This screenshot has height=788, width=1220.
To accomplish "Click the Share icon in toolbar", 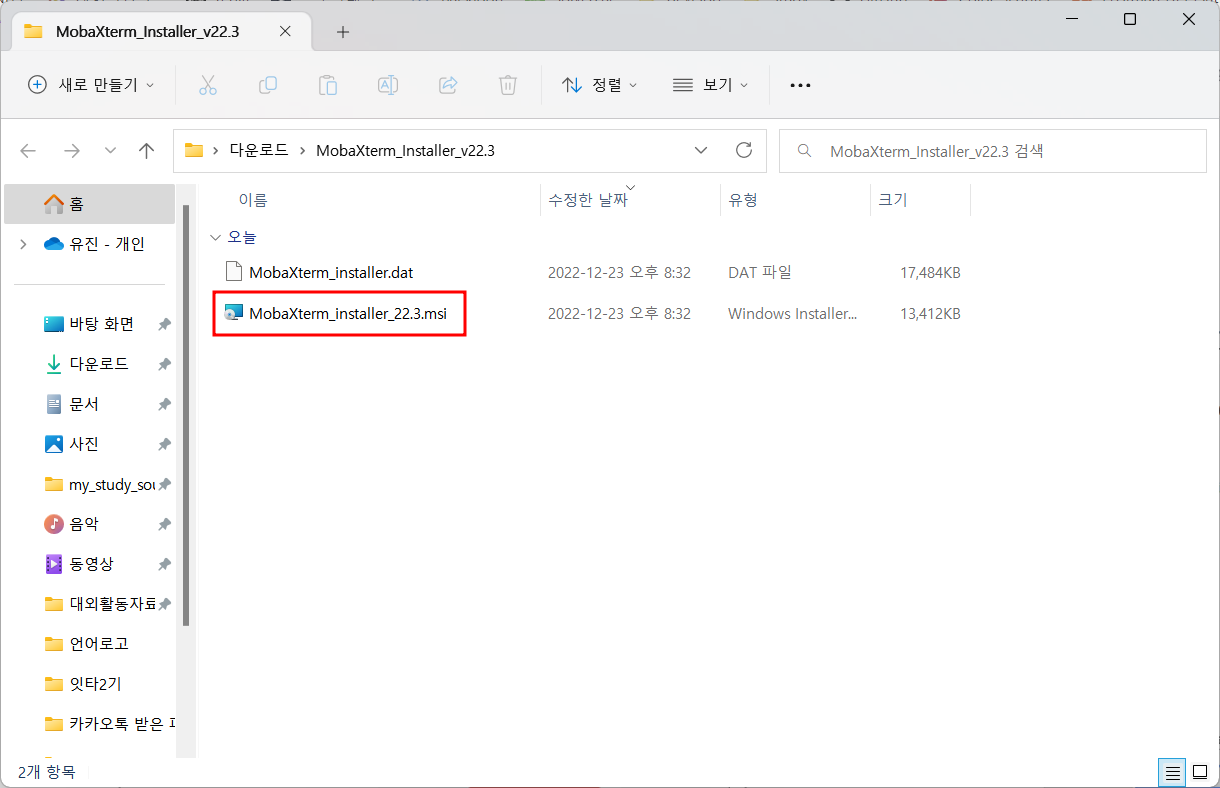I will (x=448, y=85).
